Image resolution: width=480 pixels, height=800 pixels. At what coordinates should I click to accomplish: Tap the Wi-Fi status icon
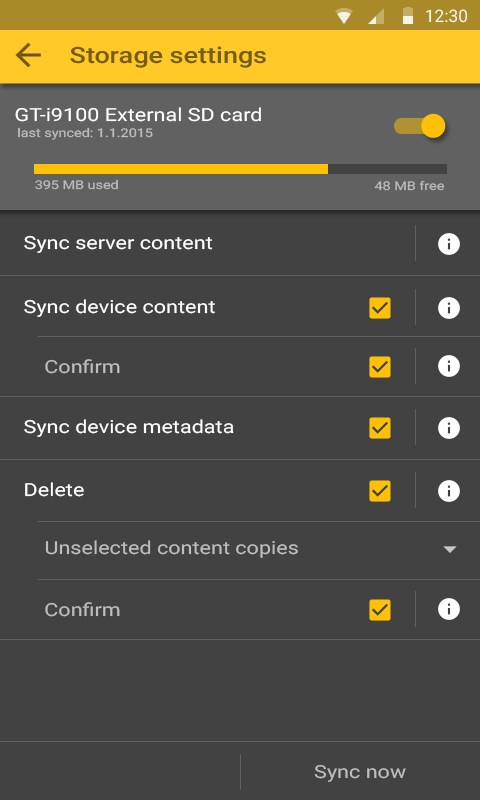tap(344, 16)
